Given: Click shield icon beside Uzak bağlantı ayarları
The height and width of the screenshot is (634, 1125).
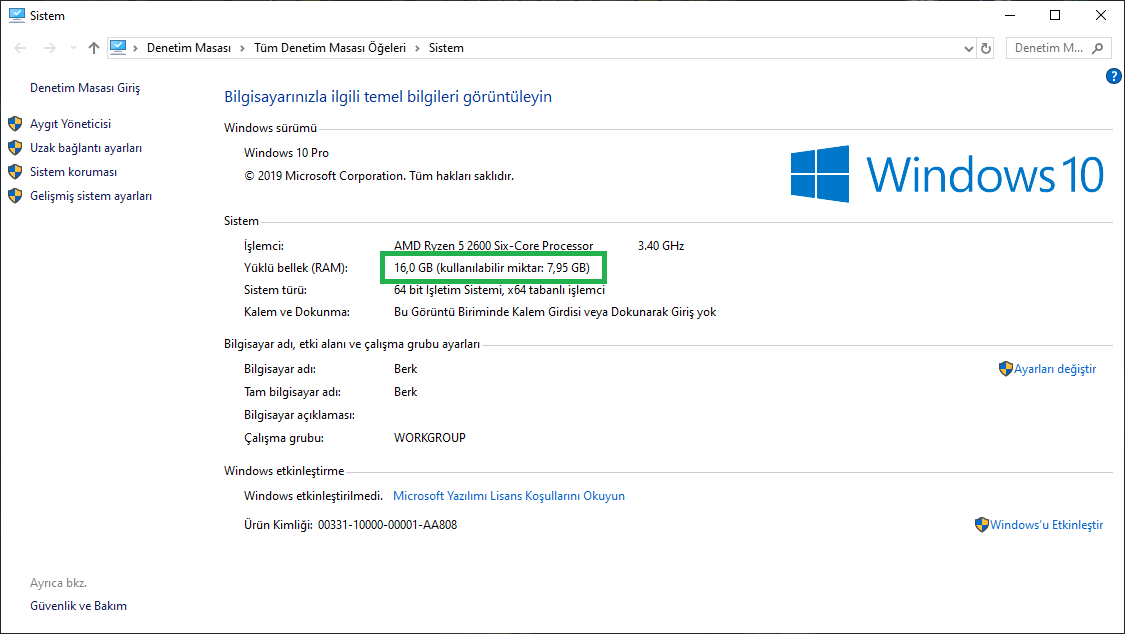Looking at the screenshot, I should pyautogui.click(x=15, y=148).
